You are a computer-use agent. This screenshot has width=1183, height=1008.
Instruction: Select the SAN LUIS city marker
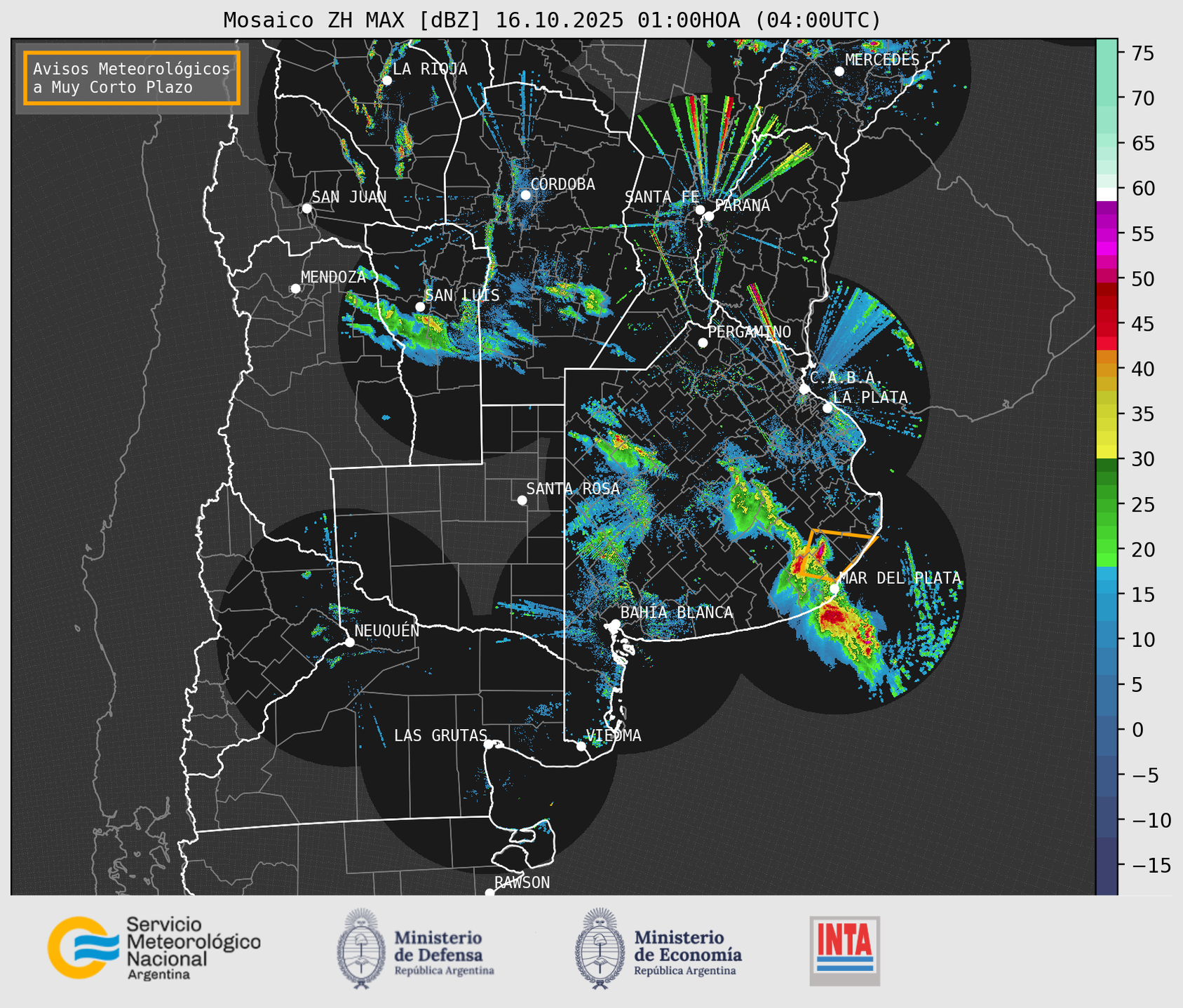[x=420, y=307]
